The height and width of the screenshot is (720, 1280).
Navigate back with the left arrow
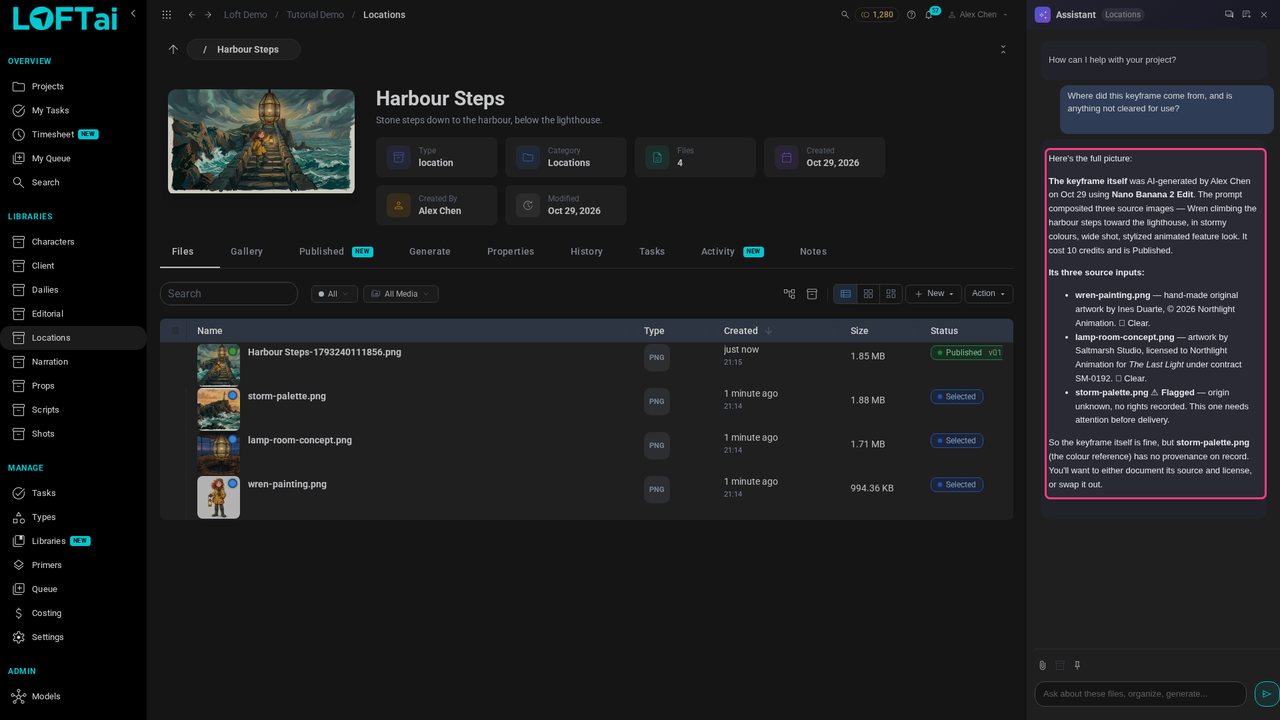pos(192,15)
